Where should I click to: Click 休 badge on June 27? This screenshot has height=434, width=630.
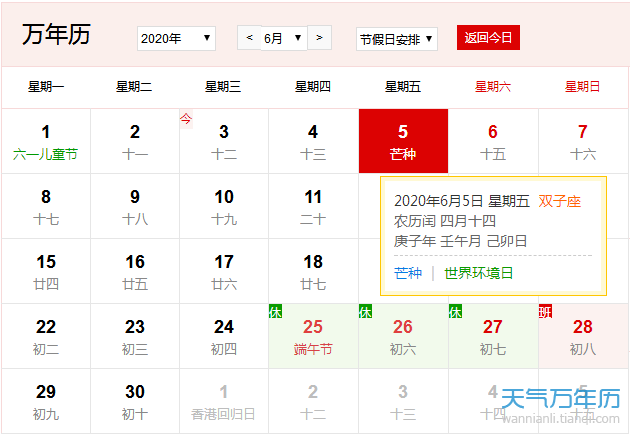tap(455, 311)
